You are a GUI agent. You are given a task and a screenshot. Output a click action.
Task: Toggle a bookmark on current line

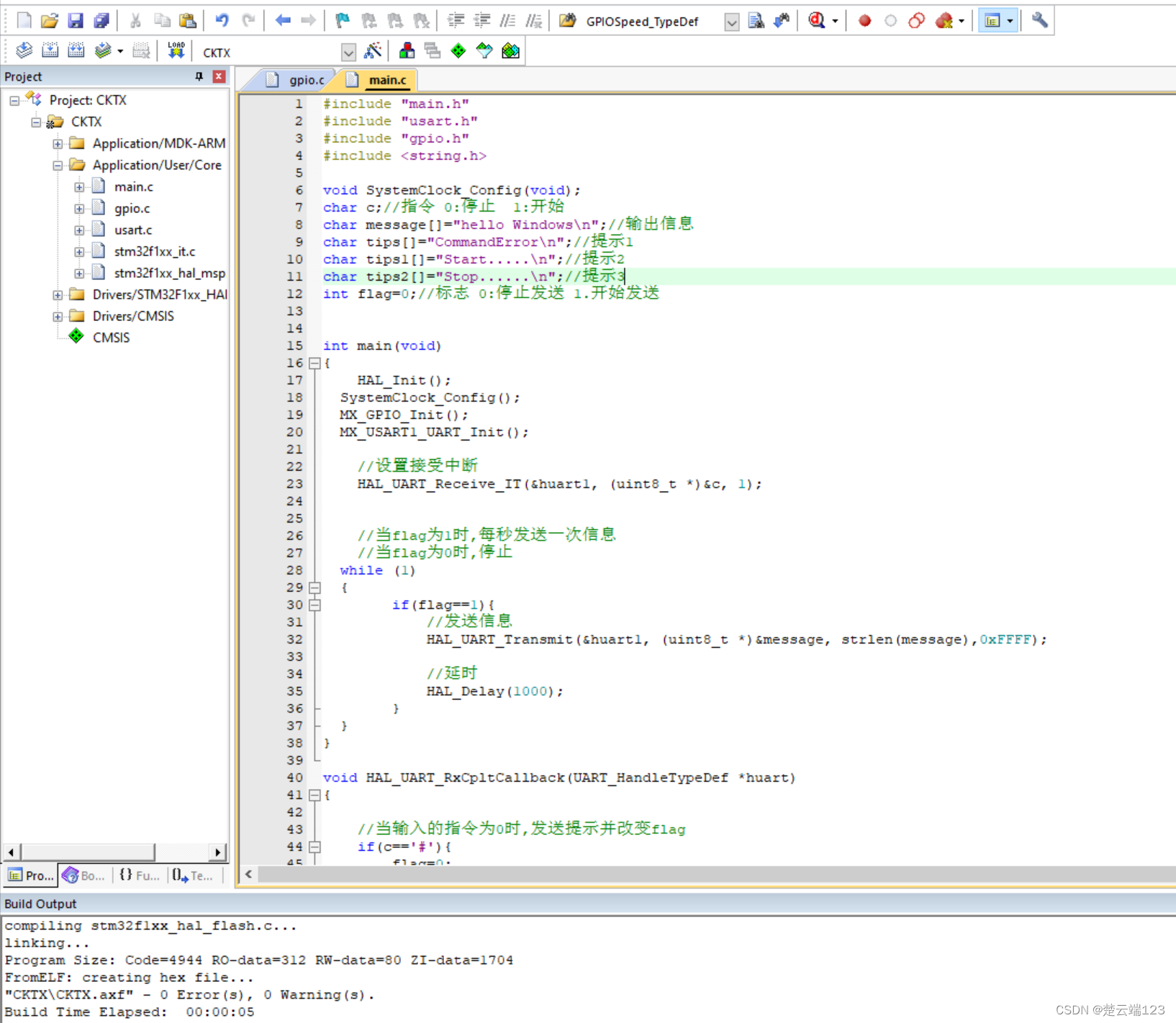tap(343, 21)
